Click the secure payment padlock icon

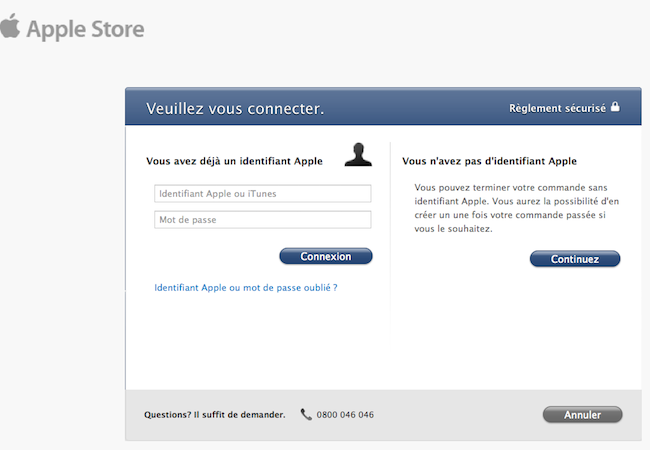[616, 106]
